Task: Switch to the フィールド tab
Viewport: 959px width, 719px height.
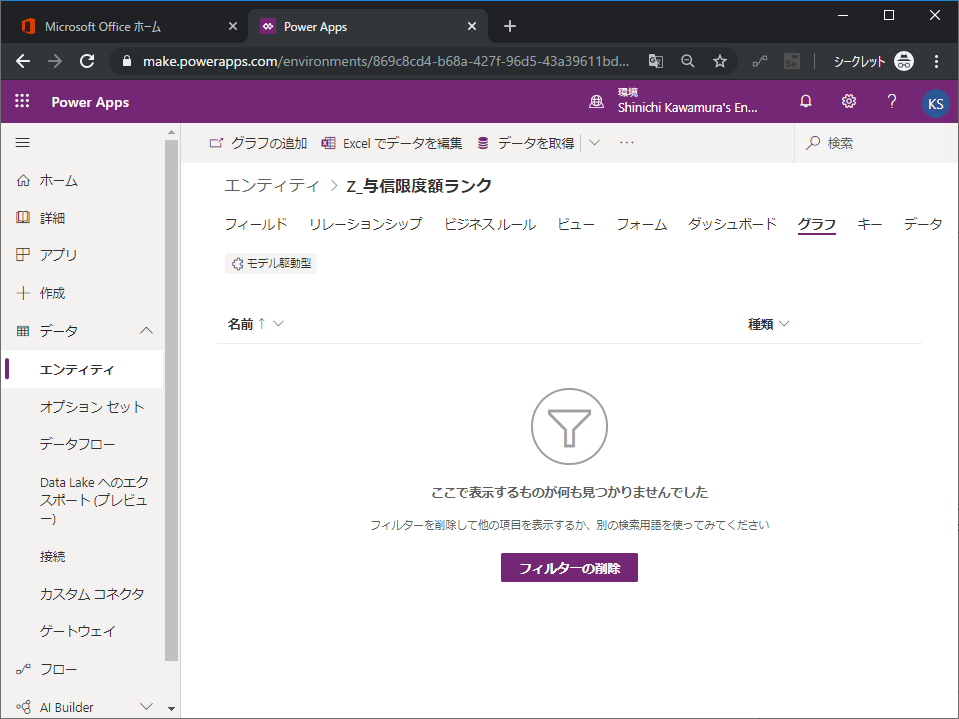Action: tap(256, 224)
